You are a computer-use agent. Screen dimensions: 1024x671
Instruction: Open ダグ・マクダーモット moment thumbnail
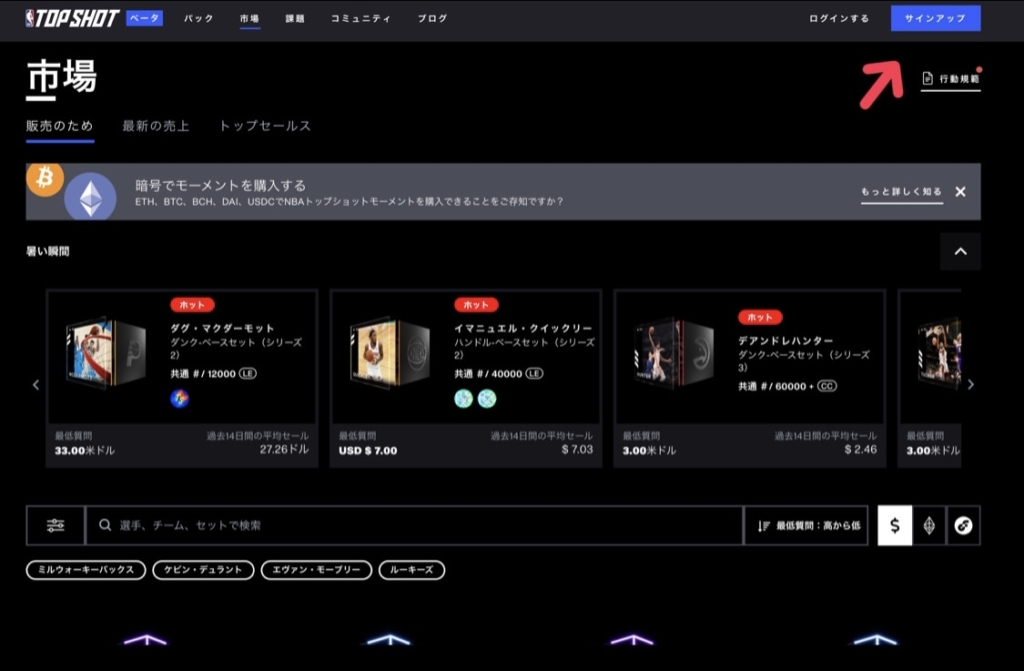tap(106, 353)
